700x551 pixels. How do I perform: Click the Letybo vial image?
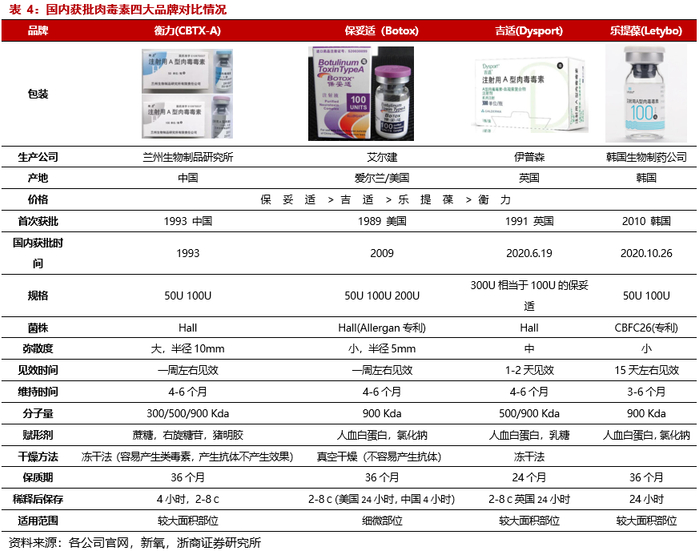(646, 93)
